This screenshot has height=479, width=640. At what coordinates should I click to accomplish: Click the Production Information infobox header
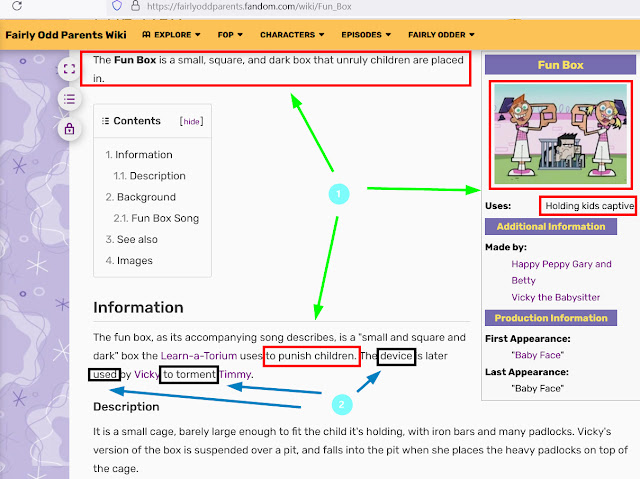[x=551, y=318]
